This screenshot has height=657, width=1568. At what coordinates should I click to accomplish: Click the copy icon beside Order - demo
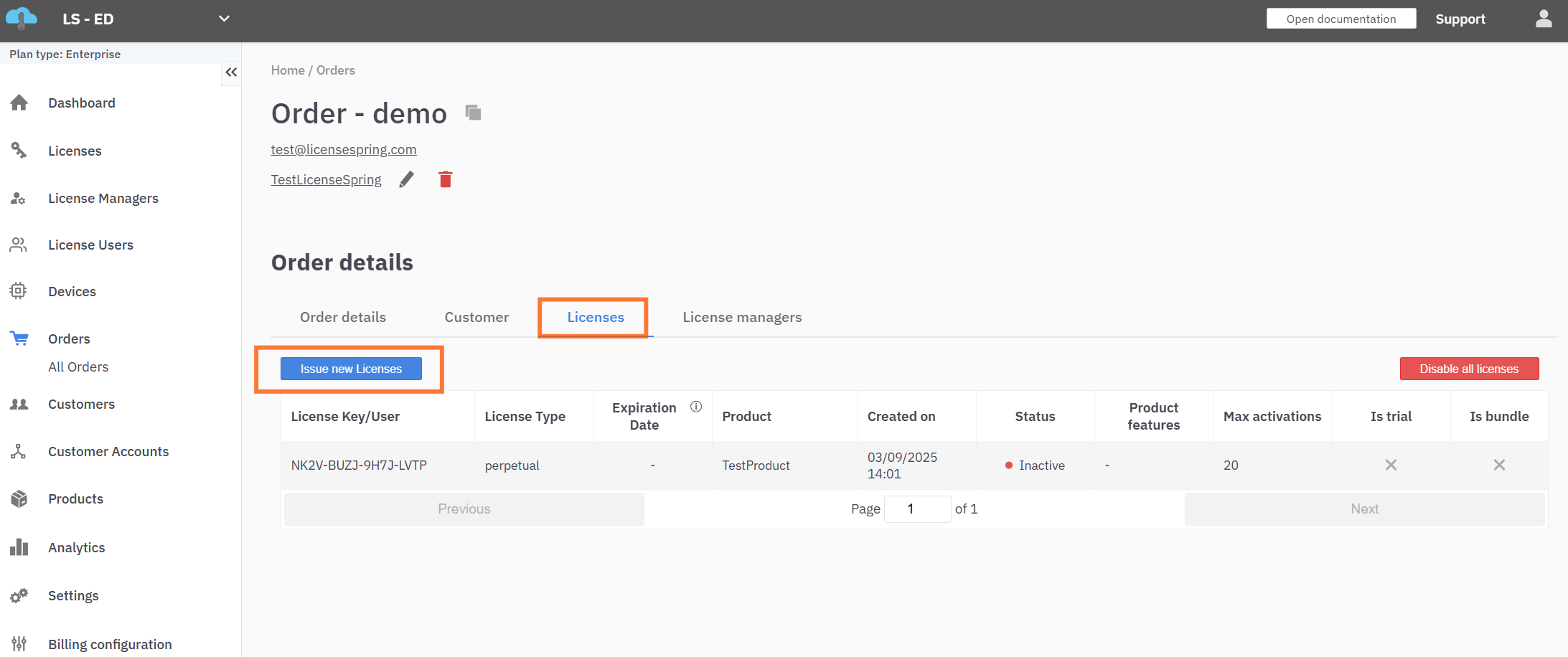473,113
